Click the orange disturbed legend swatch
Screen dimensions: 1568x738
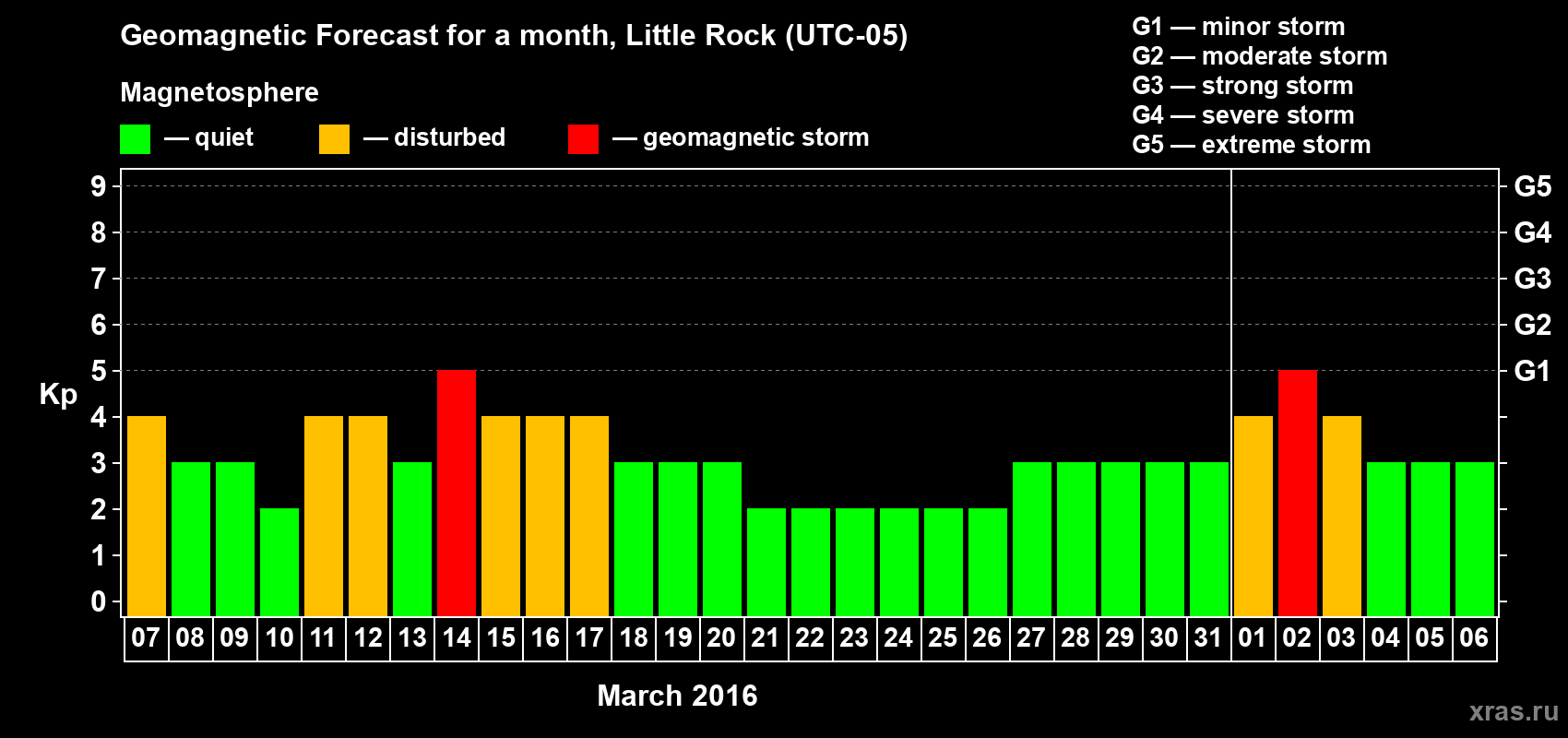coord(334,139)
